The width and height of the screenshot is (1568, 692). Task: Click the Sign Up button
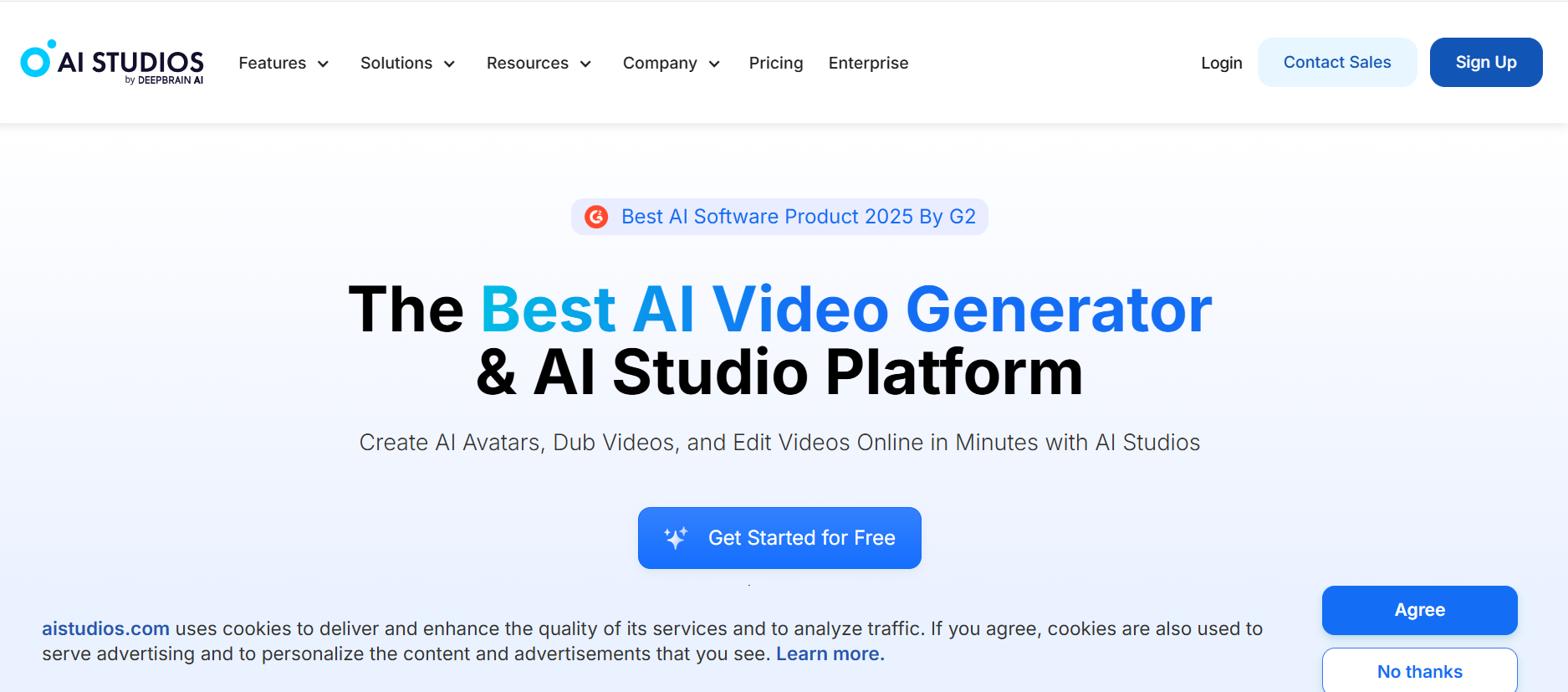pos(1485,62)
